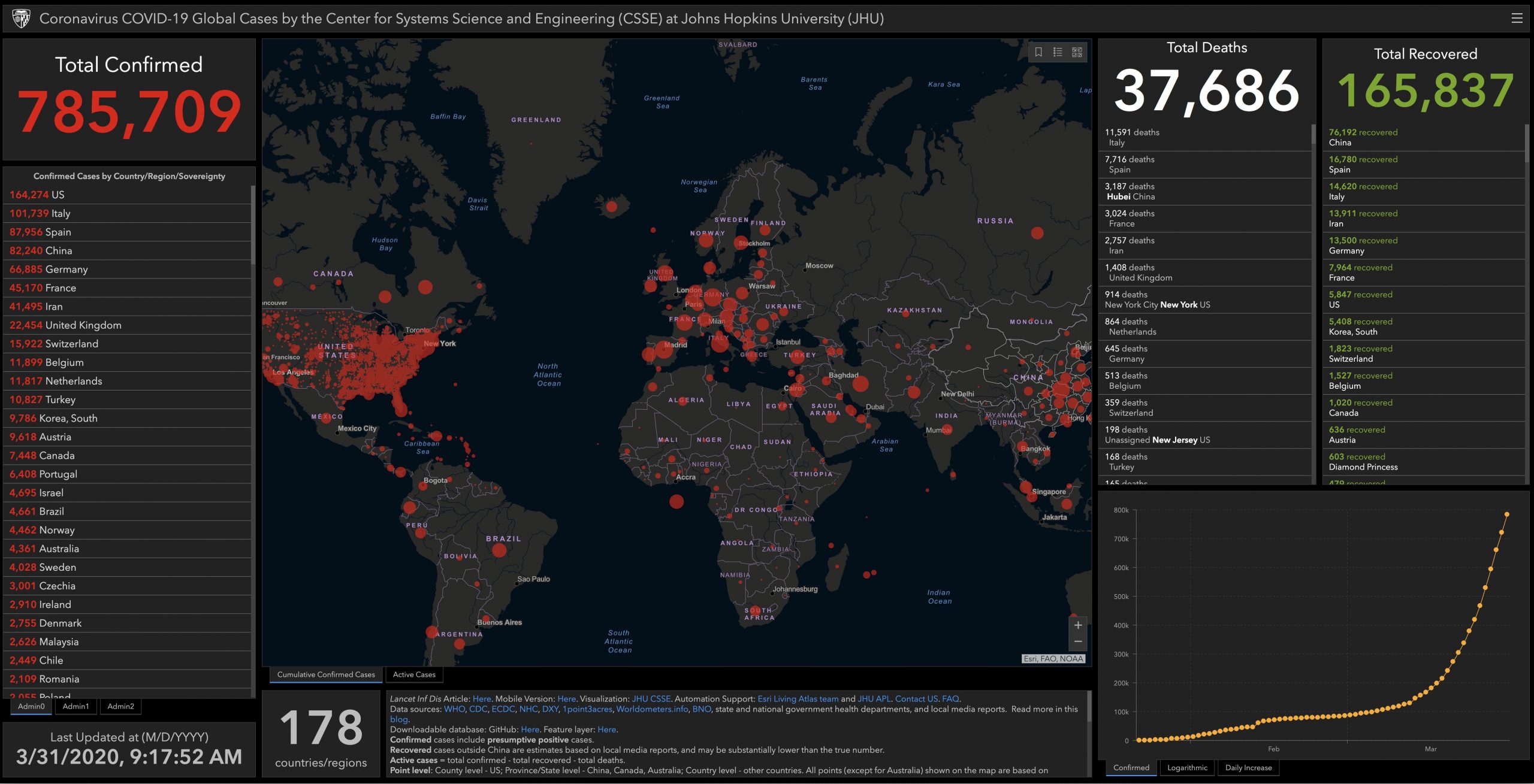Click the "76,192 recovered China" entry
This screenshot has width=1534, height=784.
(x=1424, y=137)
